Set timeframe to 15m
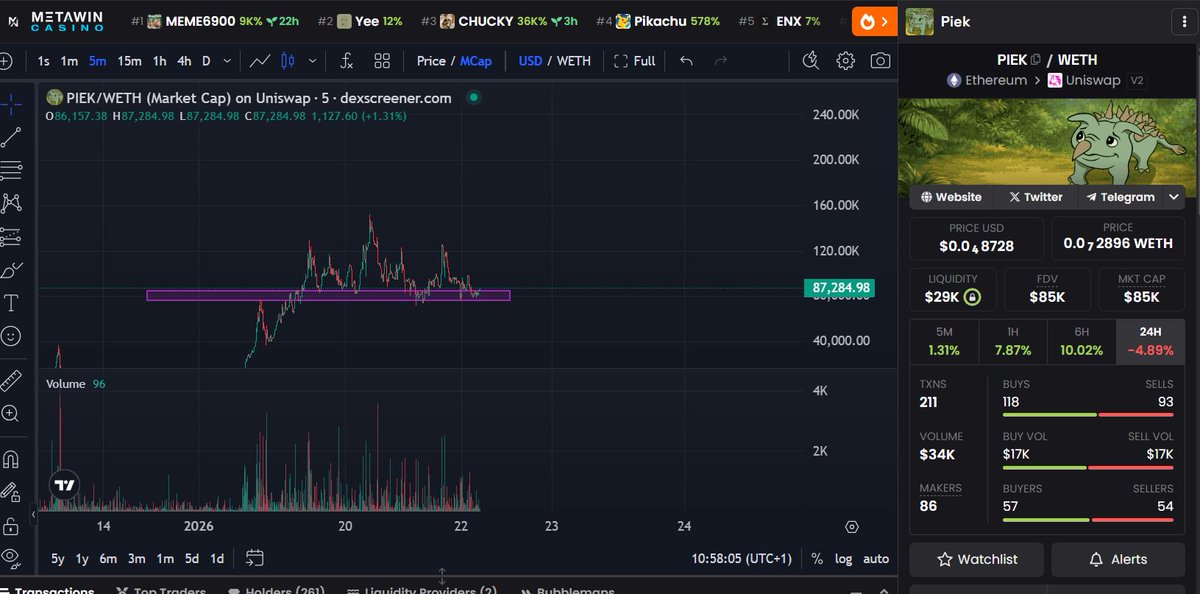The width and height of the screenshot is (1200, 594). pyautogui.click(x=129, y=61)
